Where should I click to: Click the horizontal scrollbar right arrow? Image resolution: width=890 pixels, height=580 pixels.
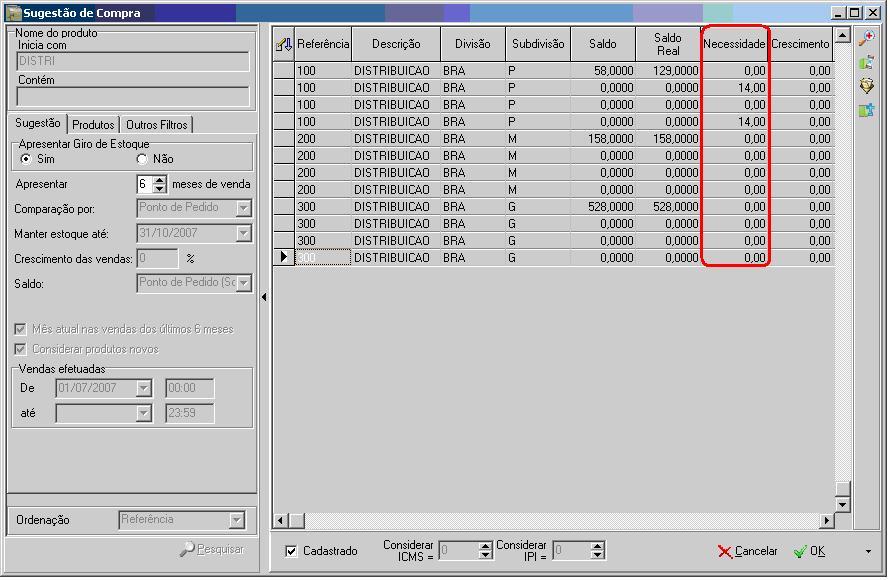point(826,521)
